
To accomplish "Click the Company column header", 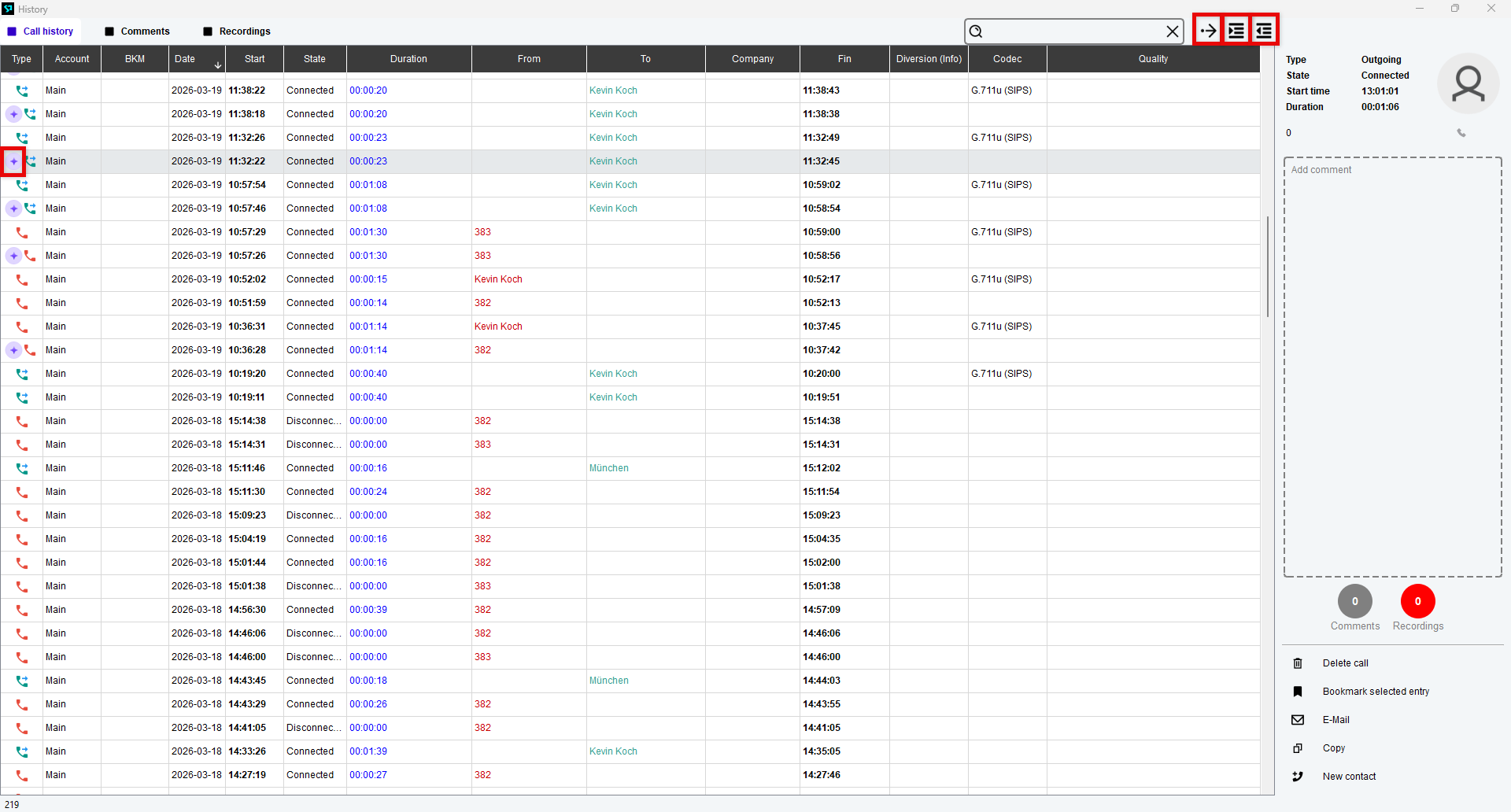I will coord(752,59).
